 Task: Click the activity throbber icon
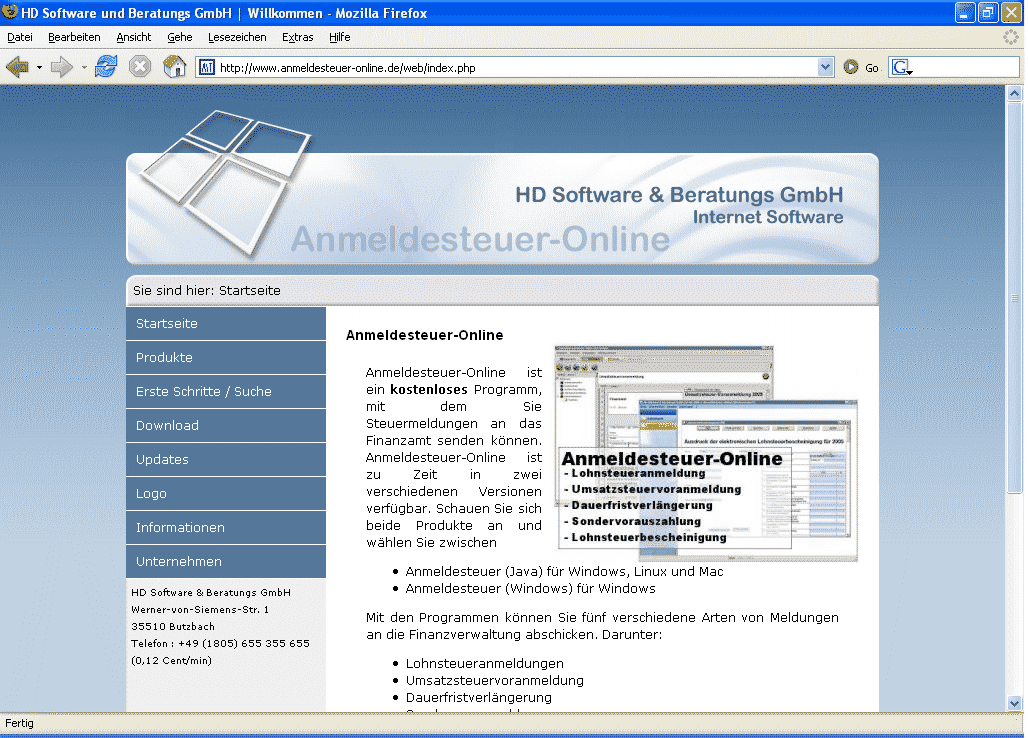click(1011, 37)
